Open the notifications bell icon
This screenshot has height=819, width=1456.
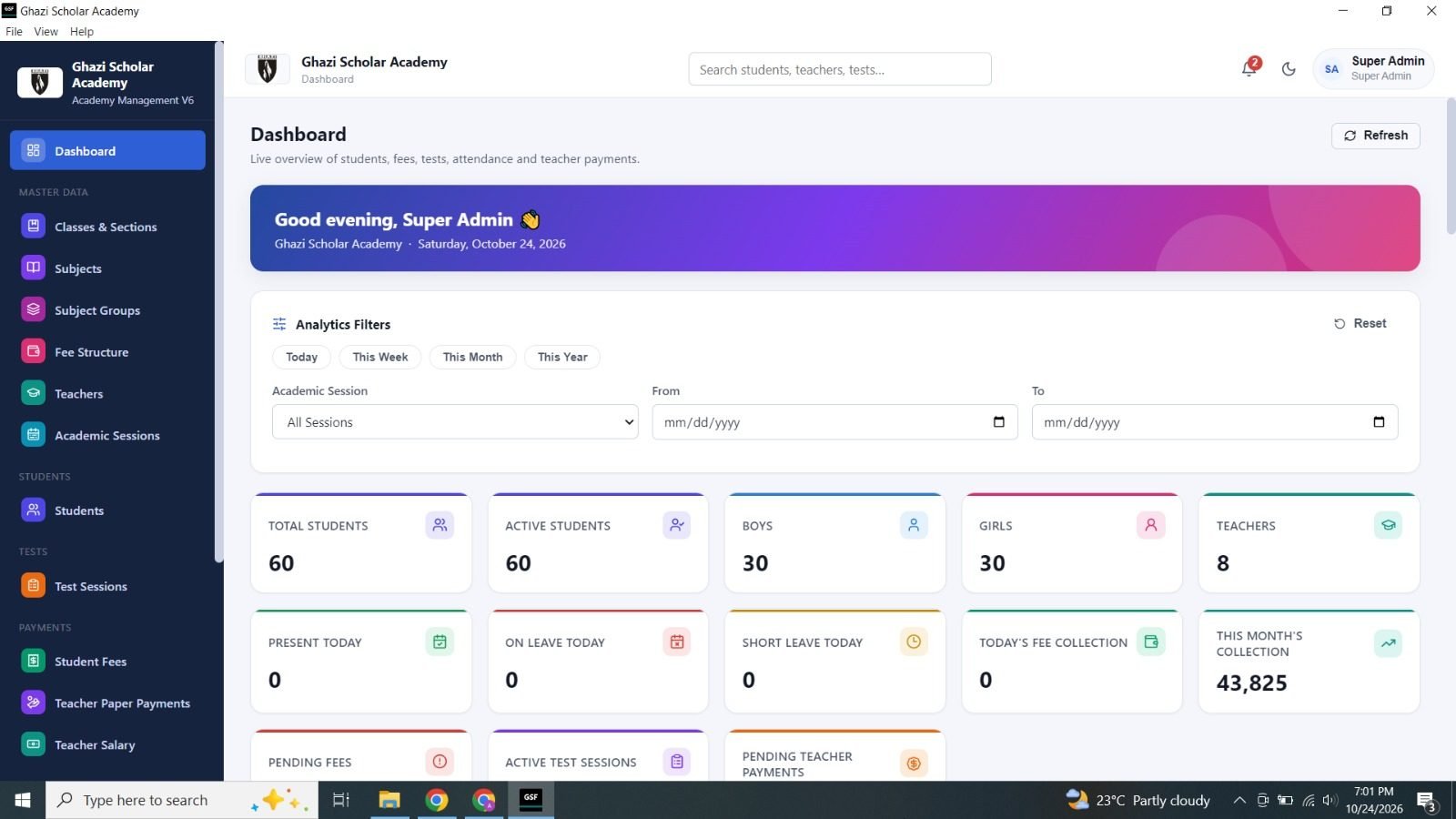(x=1249, y=69)
